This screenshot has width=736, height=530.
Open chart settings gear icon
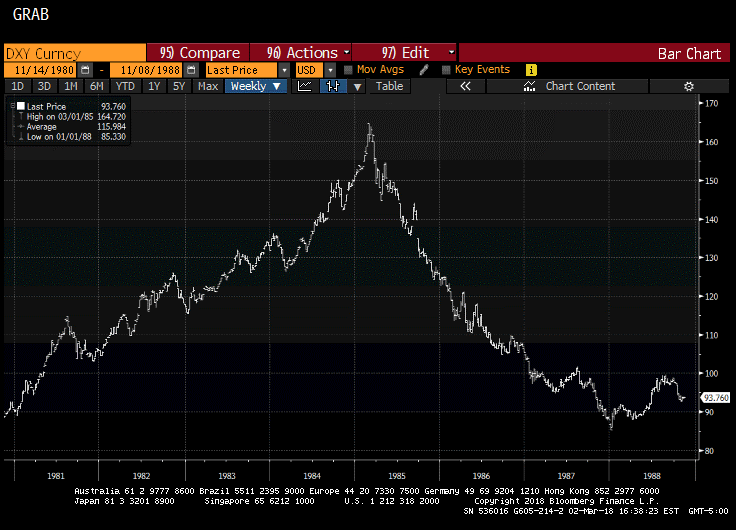688,86
